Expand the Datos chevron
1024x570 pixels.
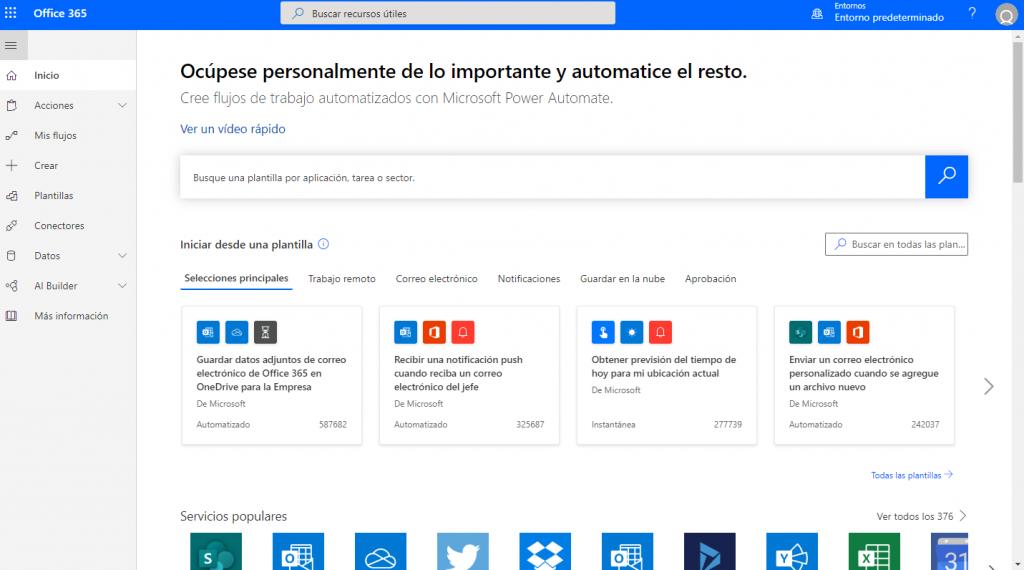click(122, 256)
